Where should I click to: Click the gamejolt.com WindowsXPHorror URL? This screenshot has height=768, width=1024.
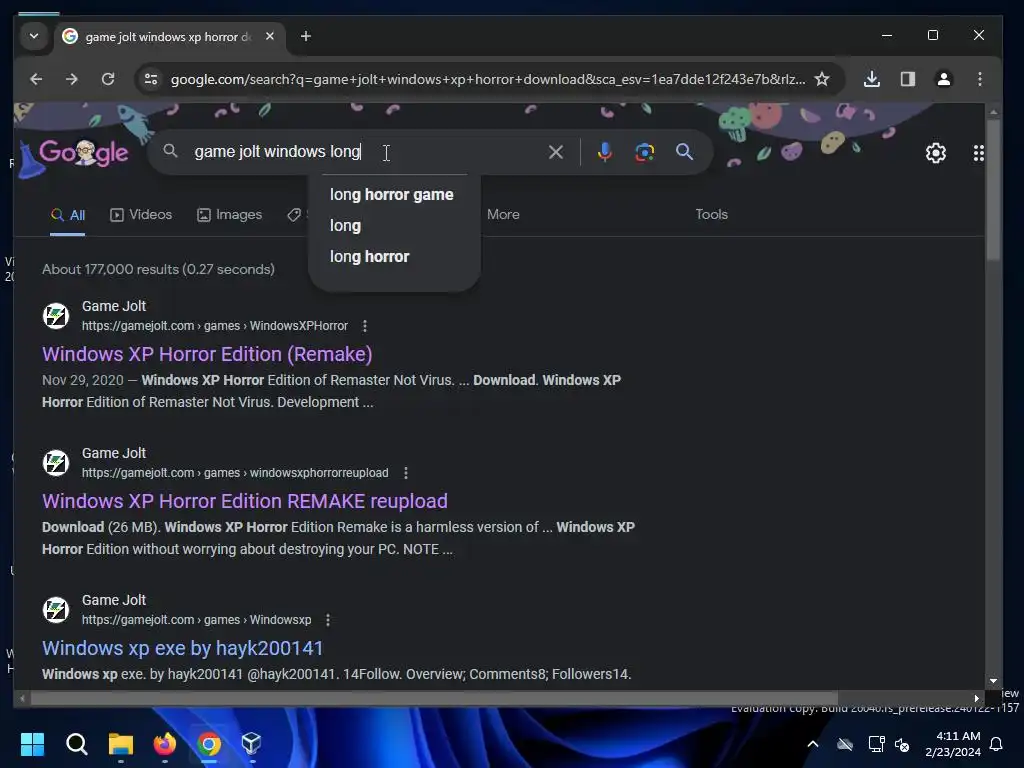coord(214,326)
